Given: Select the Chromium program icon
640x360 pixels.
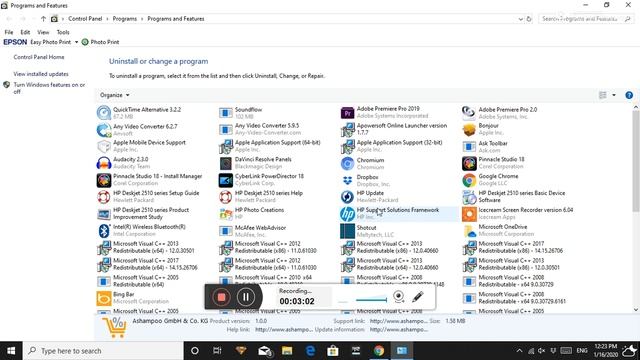Looking at the screenshot, I should pos(347,163).
